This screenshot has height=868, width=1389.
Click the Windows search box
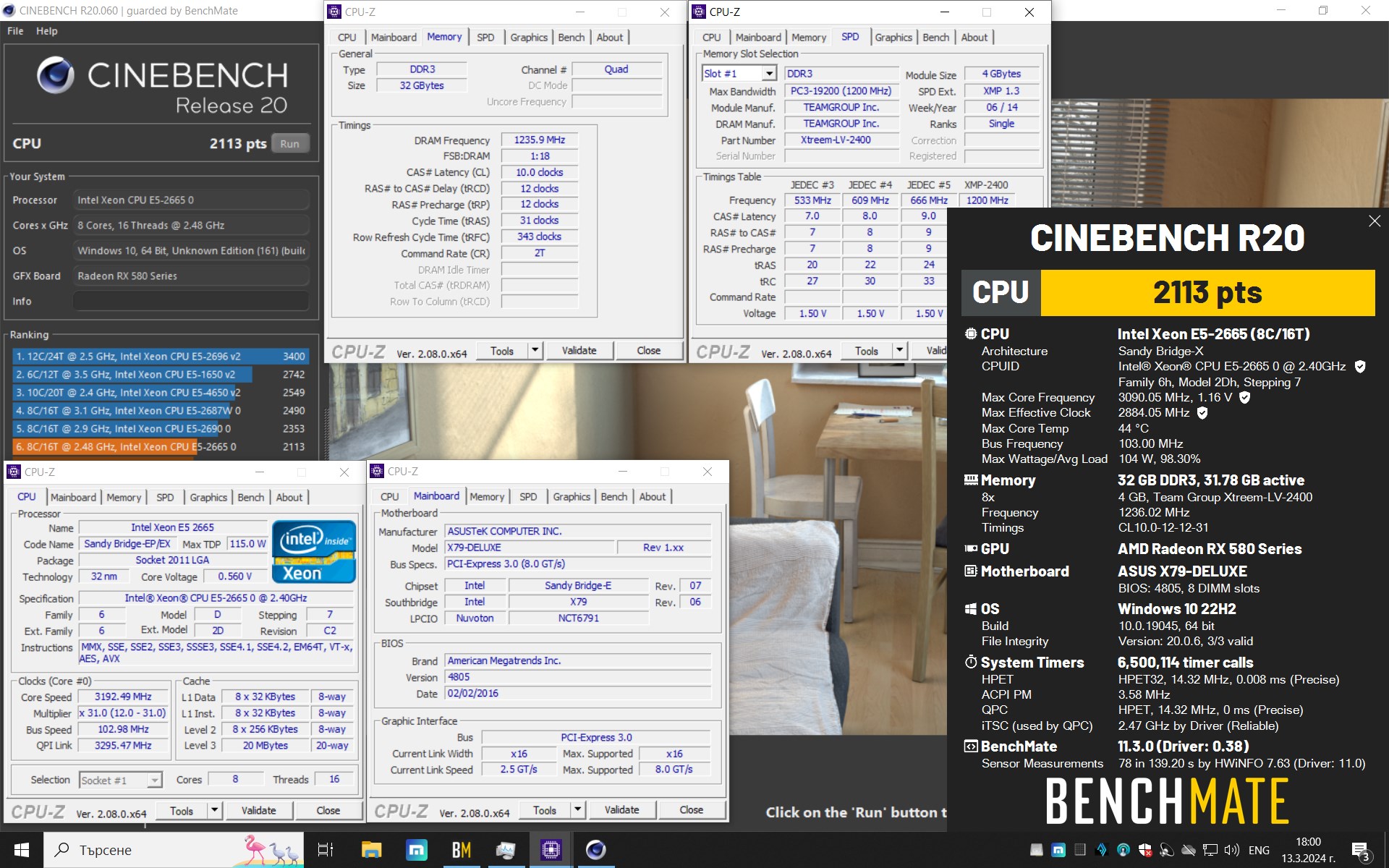(x=174, y=850)
